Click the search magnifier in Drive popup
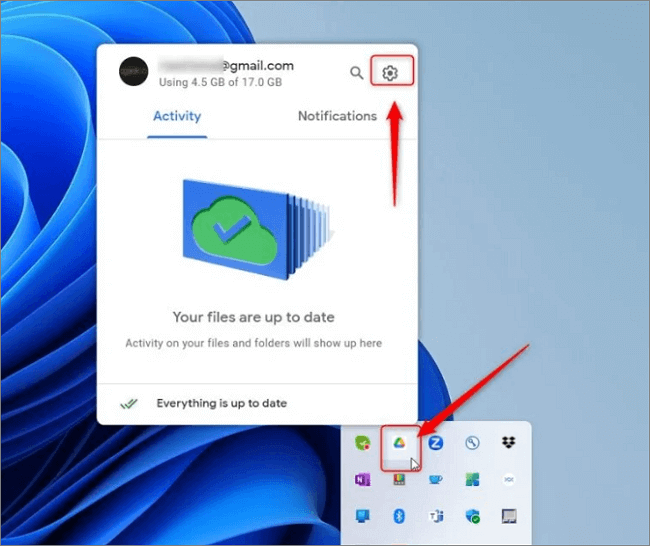Image resolution: width=650 pixels, height=546 pixels. (356, 73)
